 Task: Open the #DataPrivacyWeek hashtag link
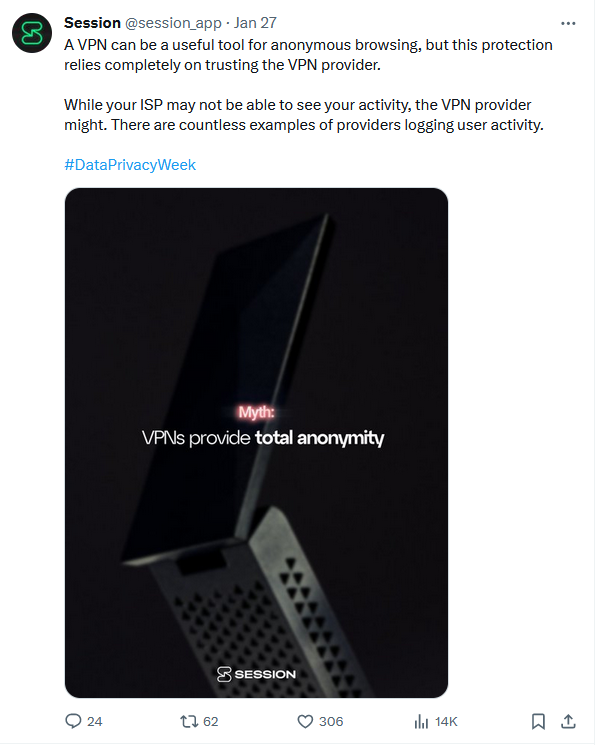pos(130,165)
